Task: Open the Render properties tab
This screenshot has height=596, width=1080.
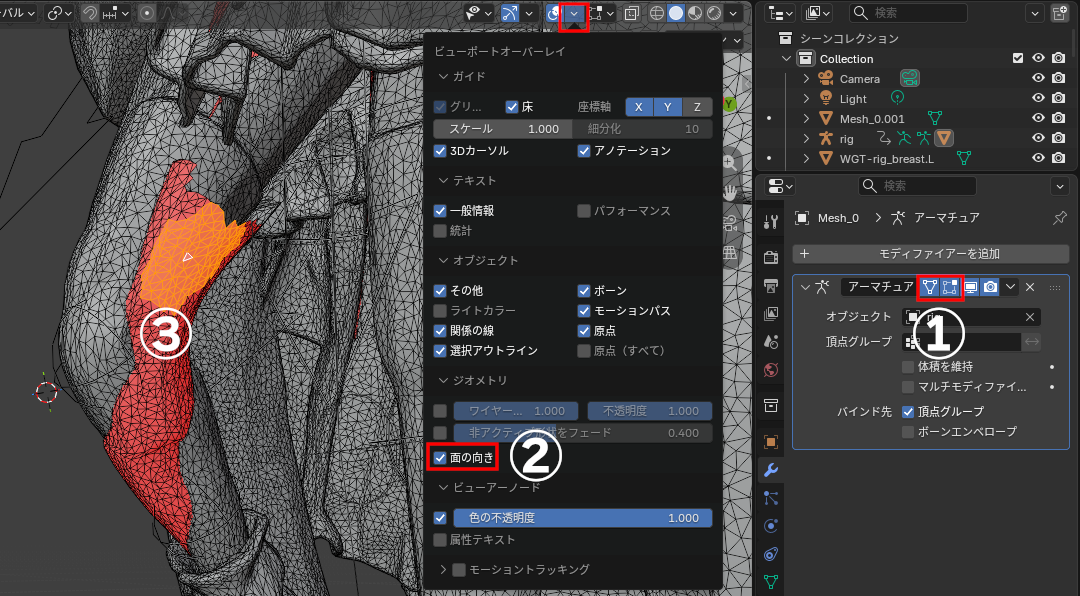Action: point(771,257)
